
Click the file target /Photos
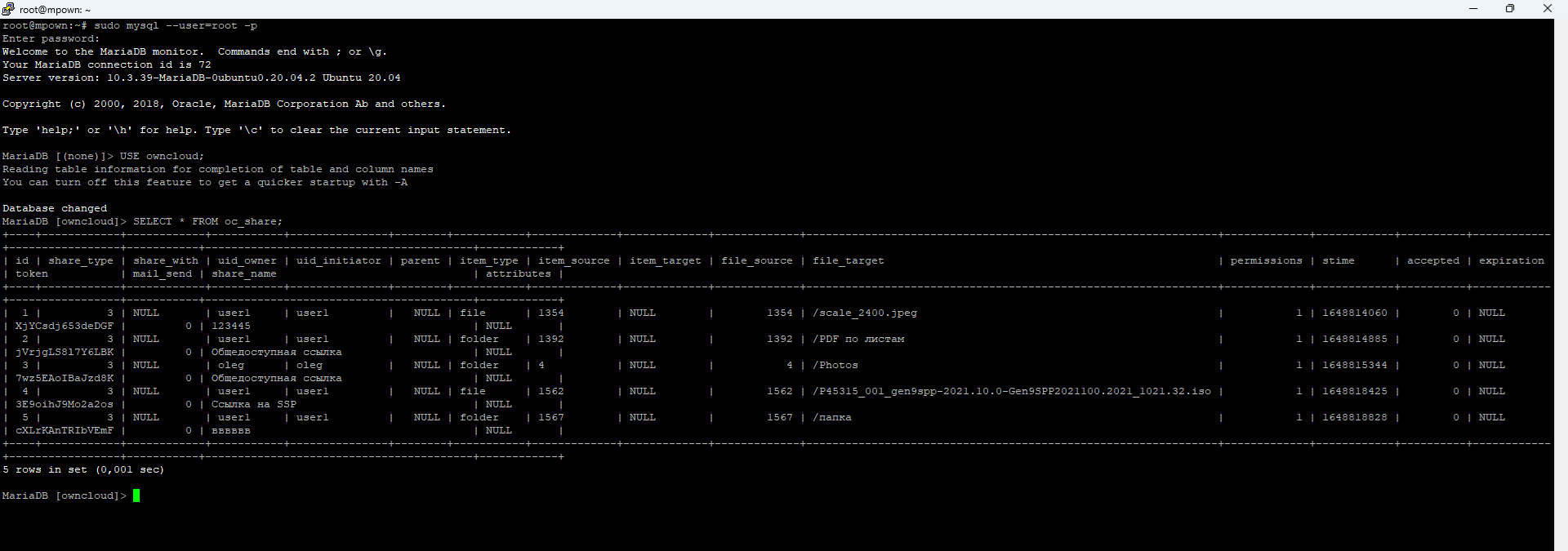point(835,365)
